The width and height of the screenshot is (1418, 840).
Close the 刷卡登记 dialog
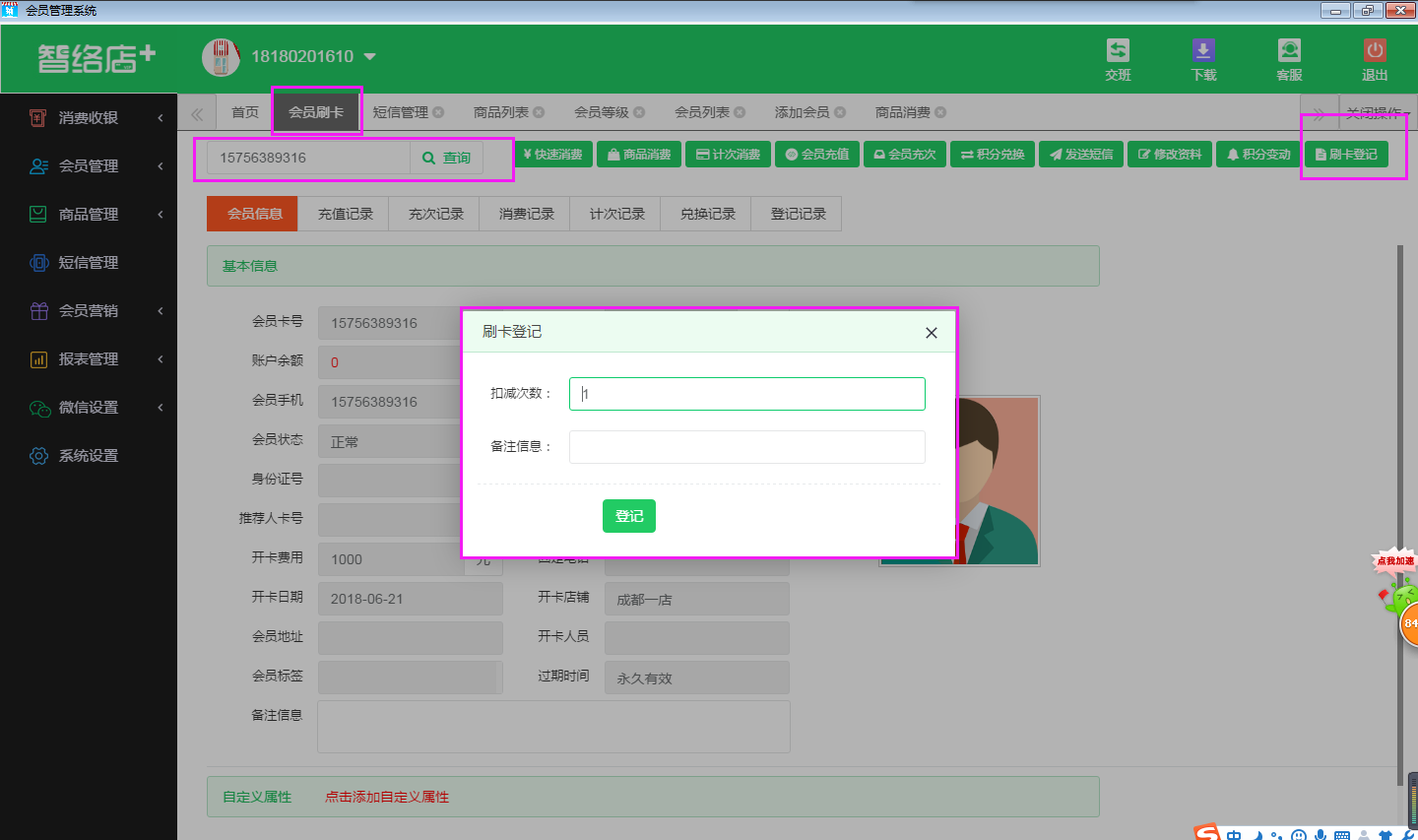(x=931, y=333)
